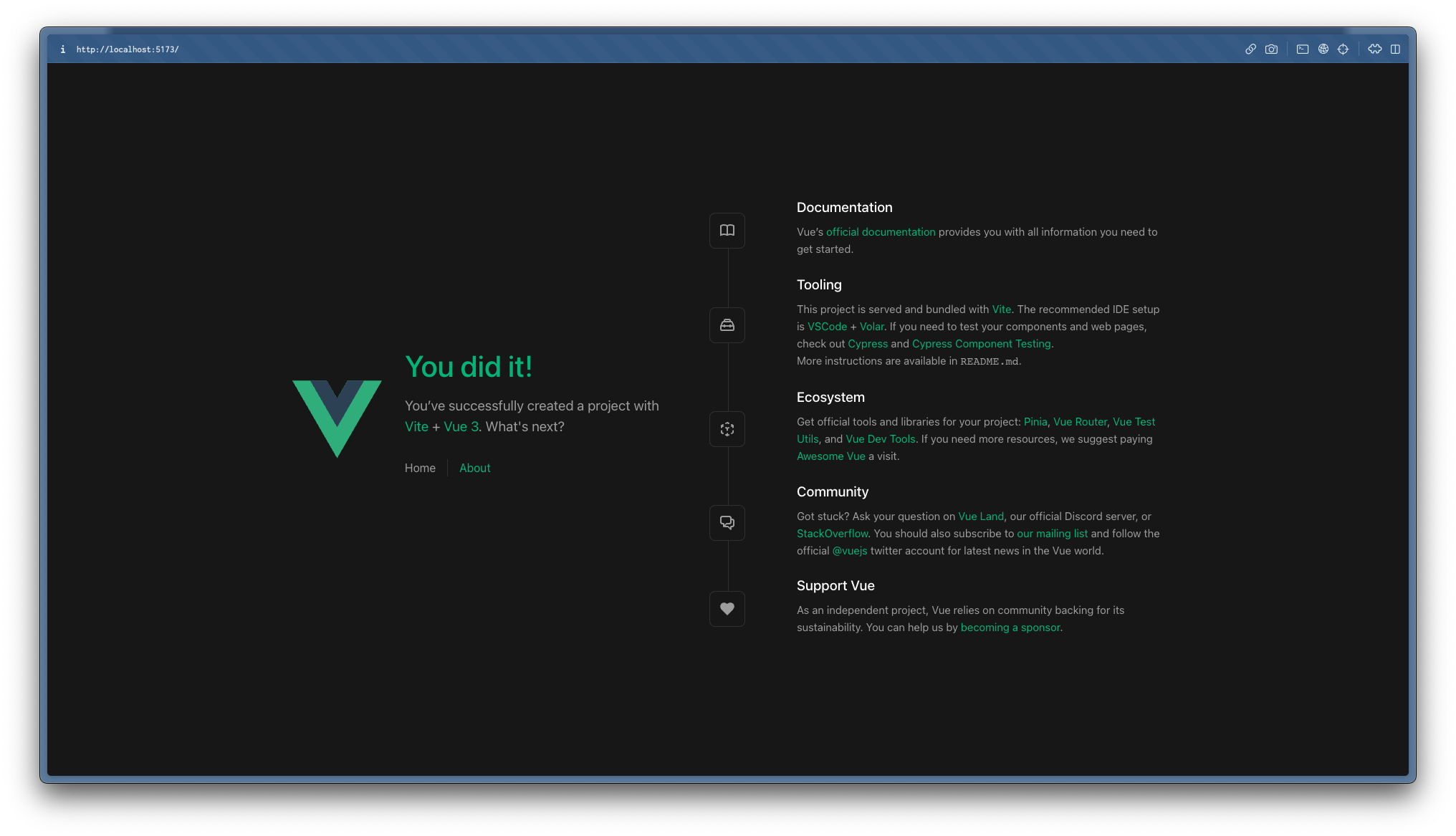
Task: Open the Vue Router link
Action: (x=1080, y=422)
